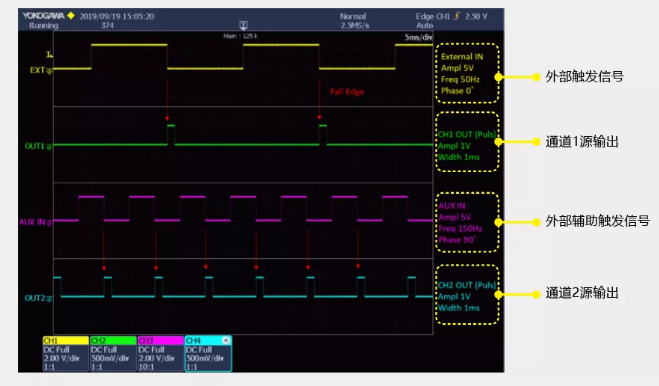Select the yellow CH1 channel tab
This screenshot has width=659, height=386.
click(x=66, y=340)
